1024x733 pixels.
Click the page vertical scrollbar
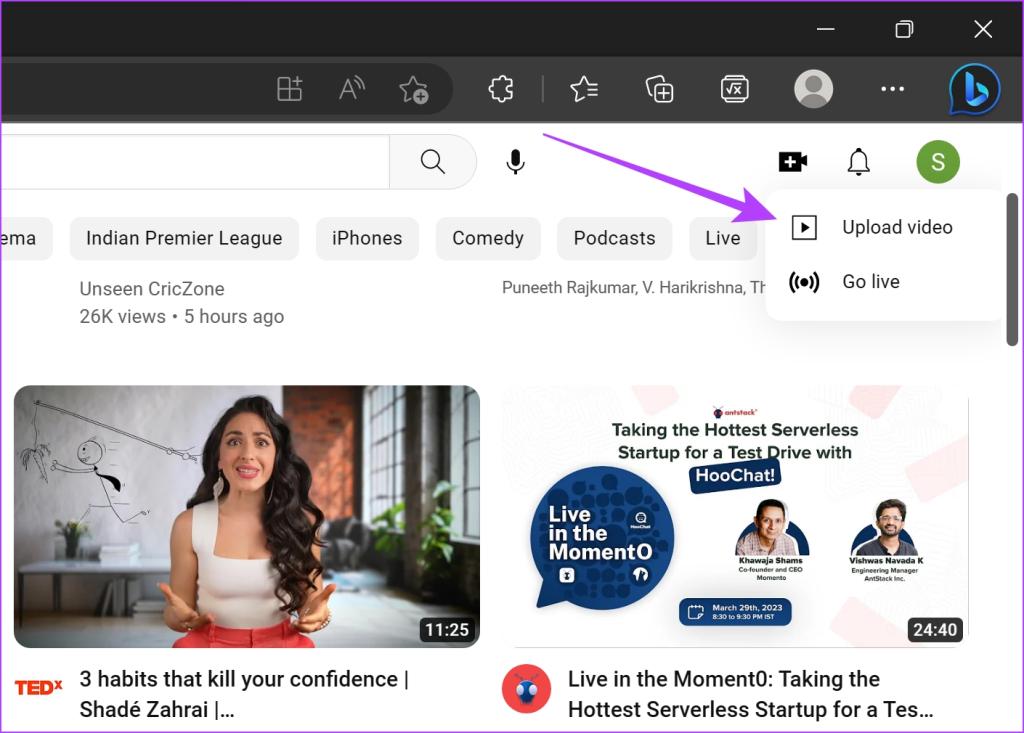[x=1012, y=269]
